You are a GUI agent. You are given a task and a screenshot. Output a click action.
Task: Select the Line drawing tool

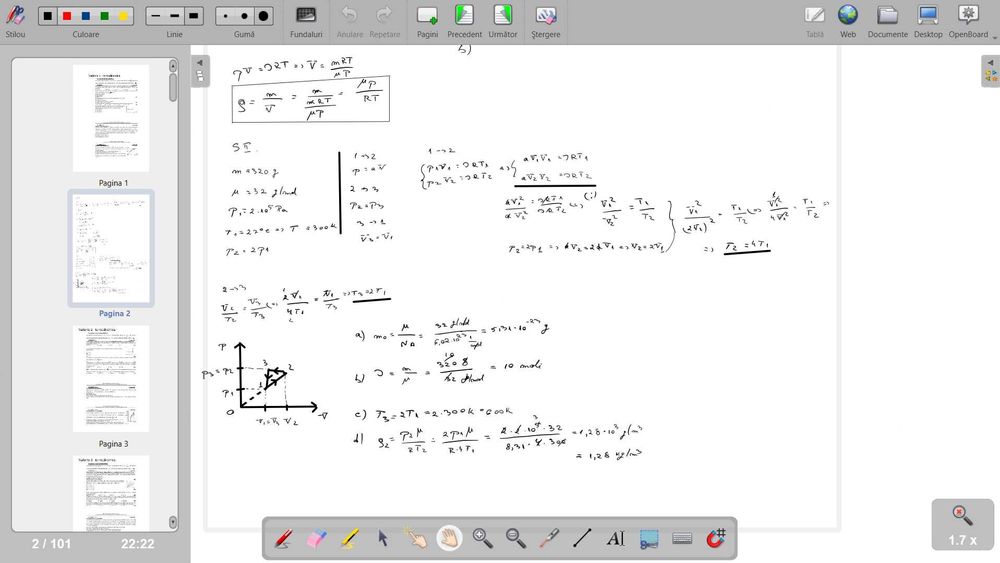coord(582,539)
